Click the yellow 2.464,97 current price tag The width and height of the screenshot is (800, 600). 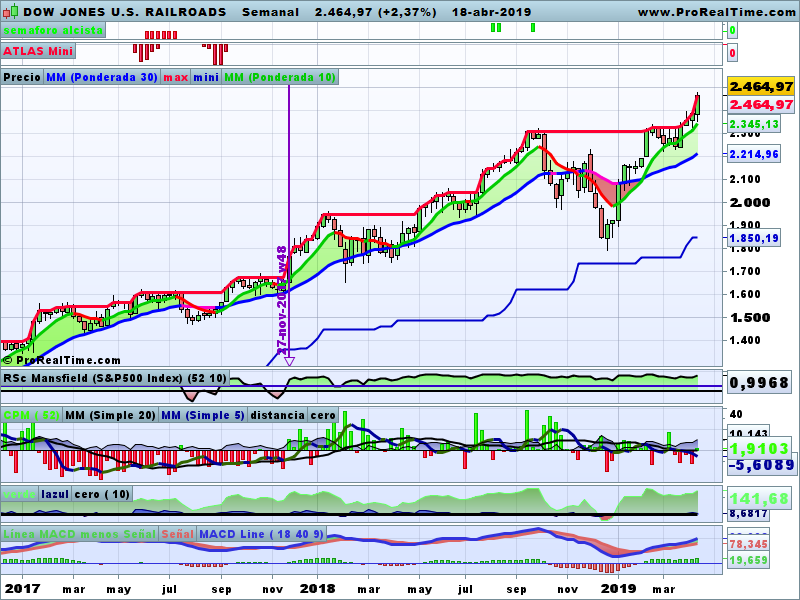click(x=761, y=87)
